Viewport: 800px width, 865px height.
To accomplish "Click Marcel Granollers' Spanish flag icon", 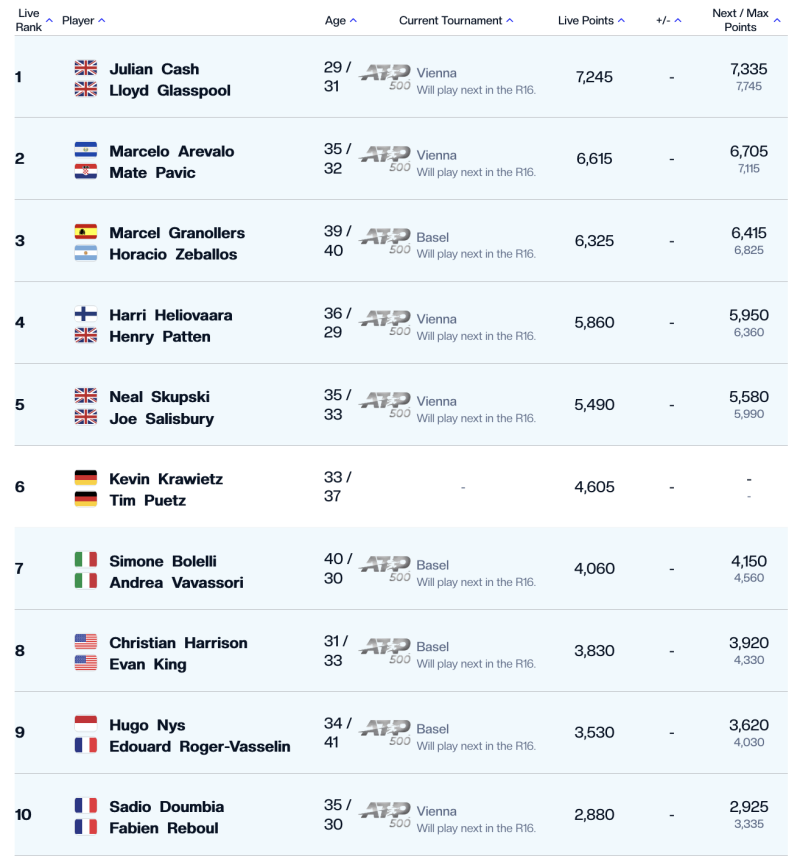I will tap(86, 232).
